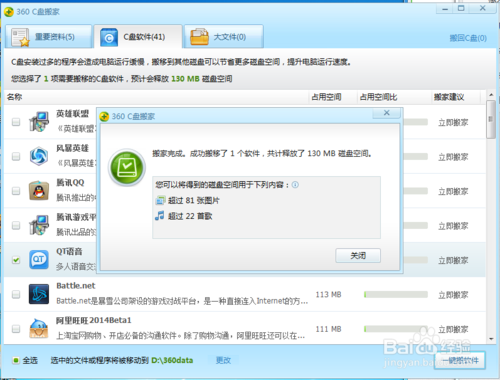The width and height of the screenshot is (500, 380).
Task: Tick the 腾讯QQ checkbox
Action: [x=16, y=191]
